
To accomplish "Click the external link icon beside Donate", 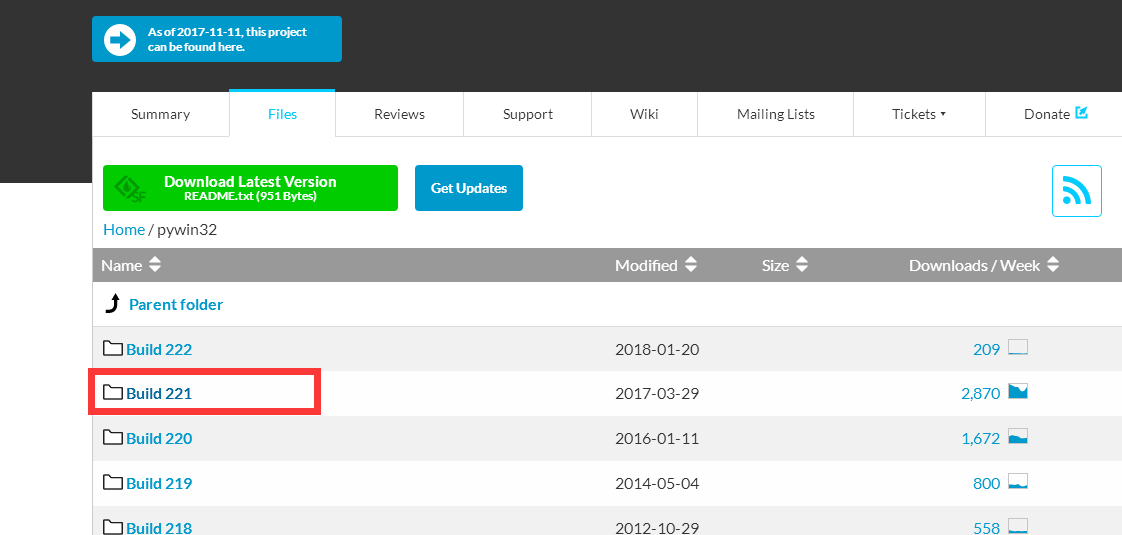I will pos(1081,113).
